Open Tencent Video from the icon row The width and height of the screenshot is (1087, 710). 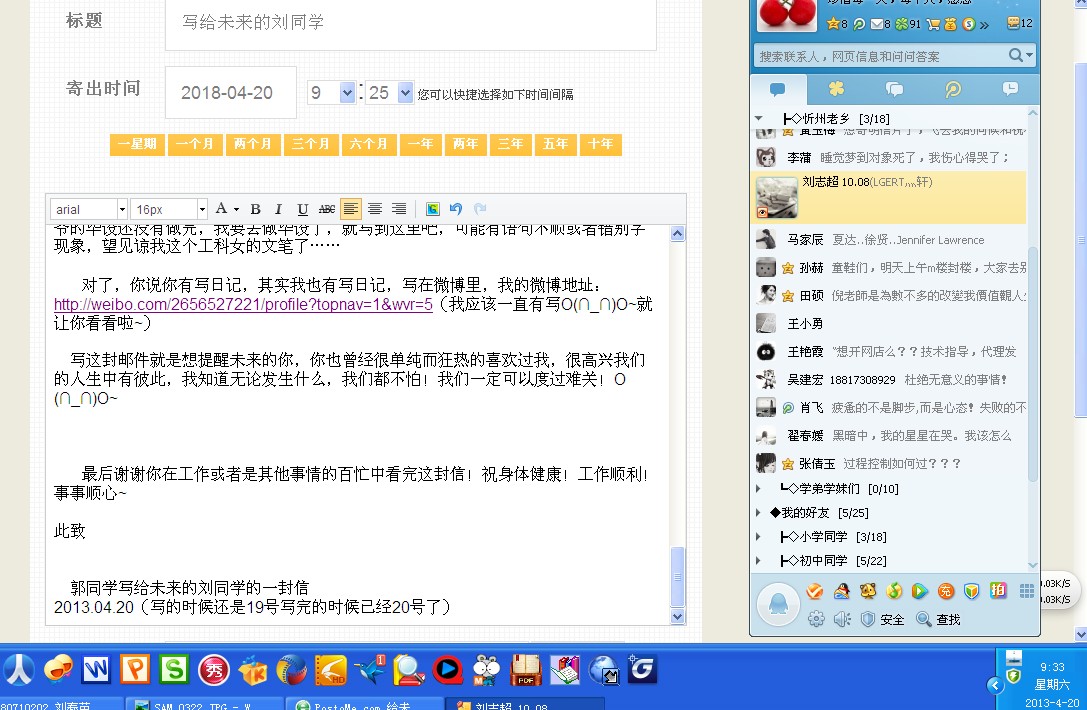pyautogui.click(x=918, y=592)
